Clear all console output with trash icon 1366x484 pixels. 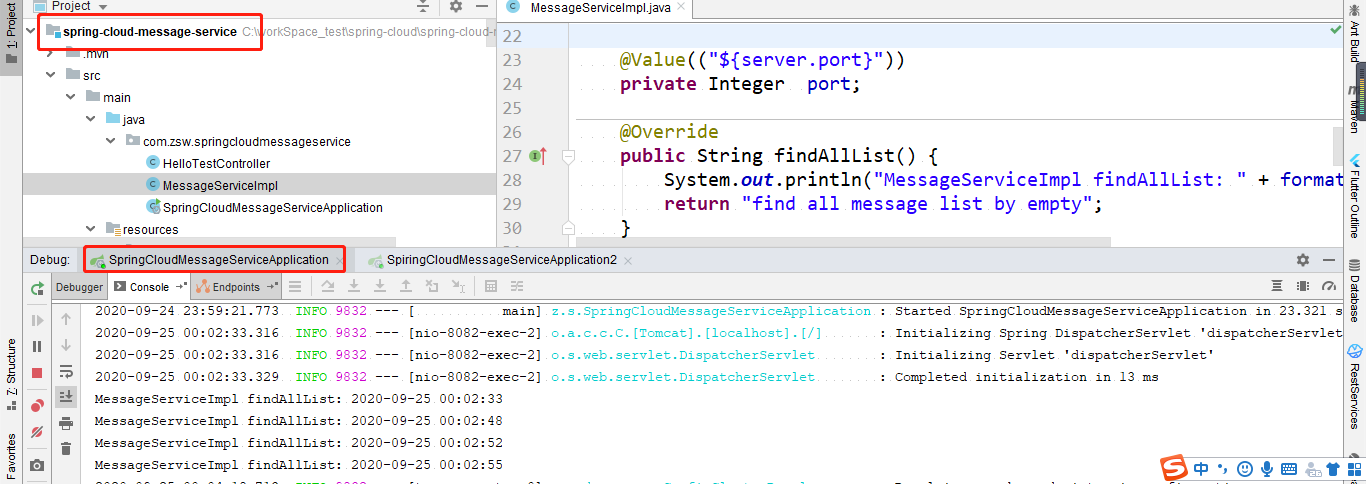pyautogui.click(x=66, y=449)
